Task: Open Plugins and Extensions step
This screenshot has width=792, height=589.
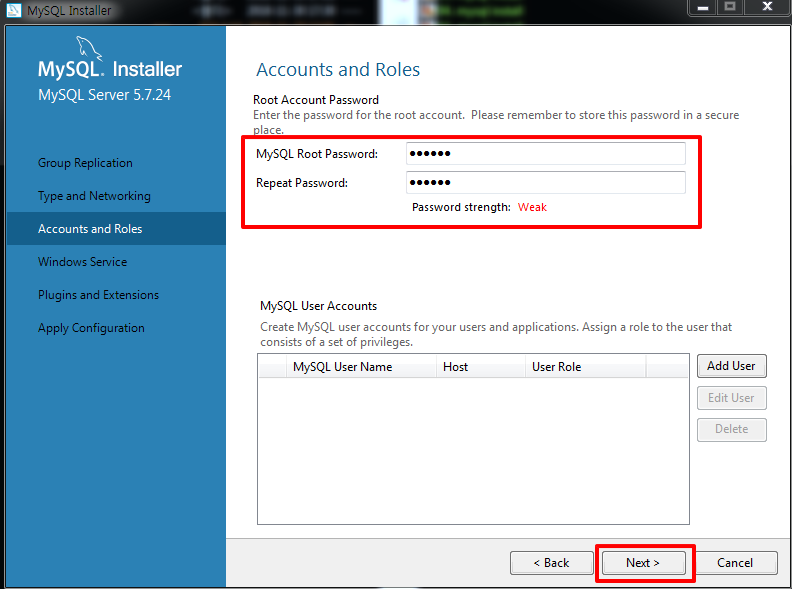Action: click(x=98, y=295)
